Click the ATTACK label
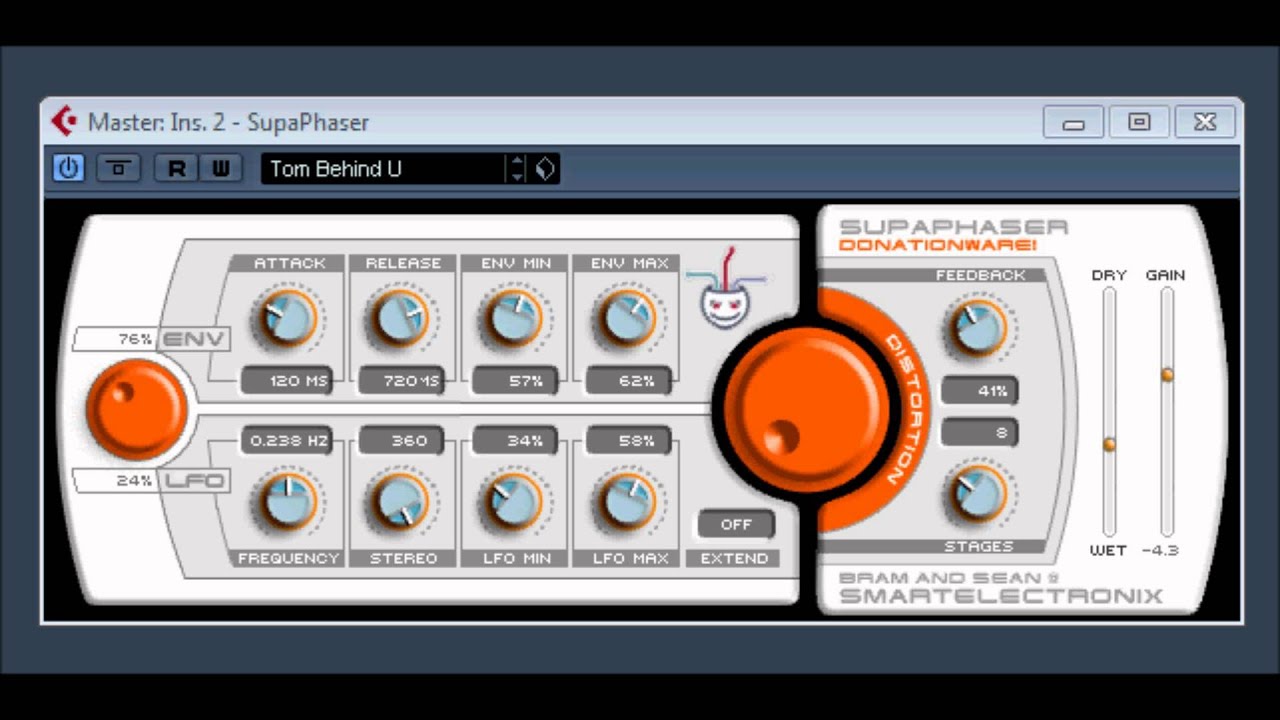1280x720 pixels. pos(289,263)
